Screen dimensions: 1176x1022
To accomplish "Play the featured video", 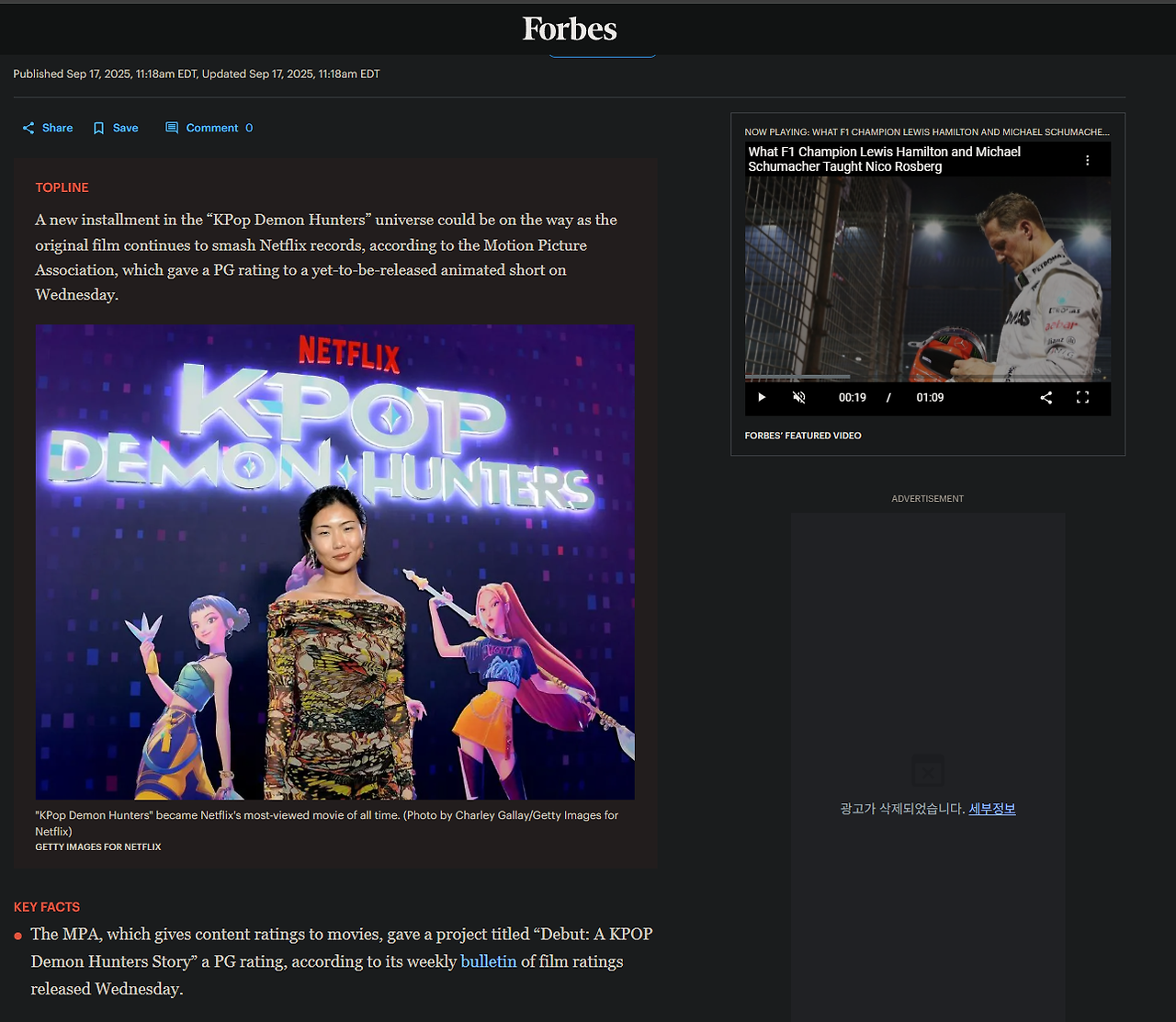I will [762, 397].
